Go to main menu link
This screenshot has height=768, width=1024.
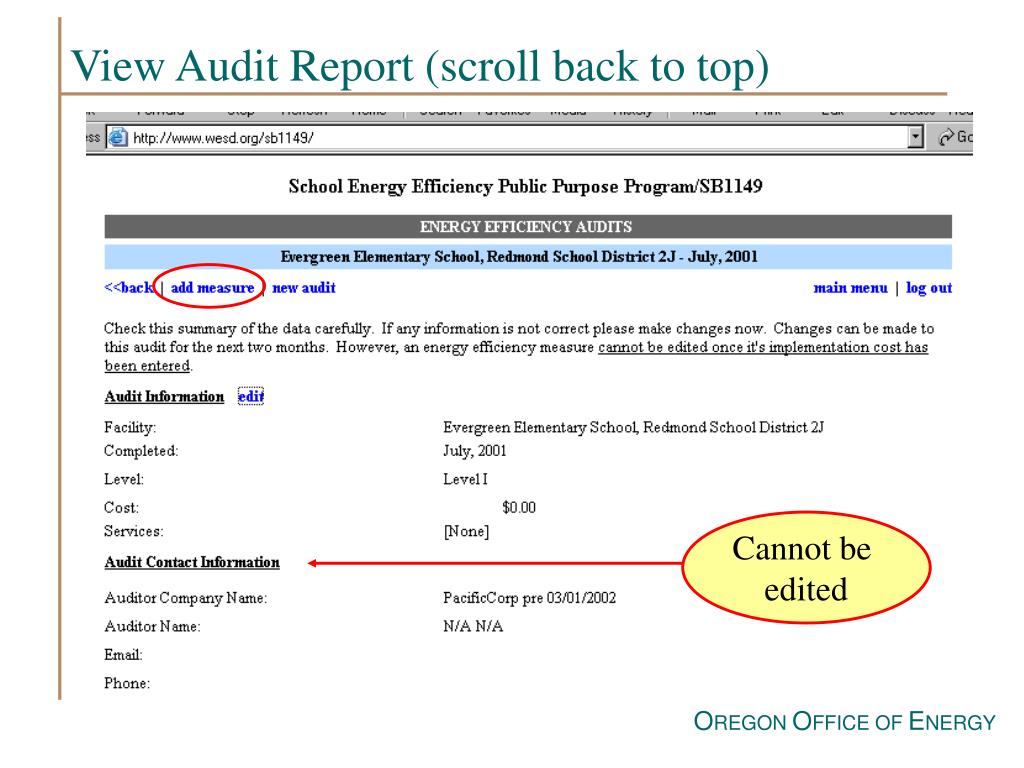850,288
